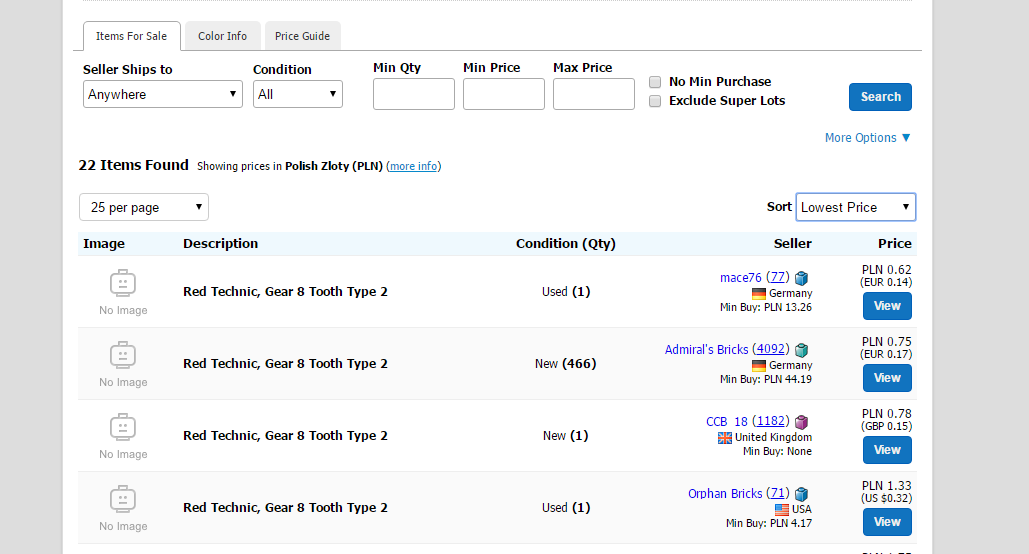This screenshot has width=1029, height=554.
Task: Click the purple cube icon beside CCB 18
Action: 801,422
